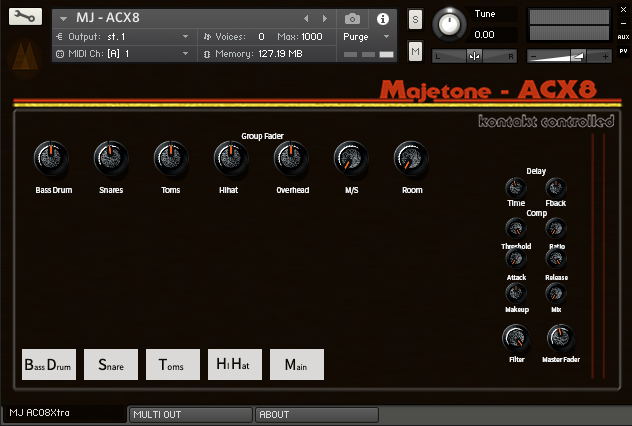Open the Purge dropdown menu
The image size is (632, 426).
tap(366, 37)
